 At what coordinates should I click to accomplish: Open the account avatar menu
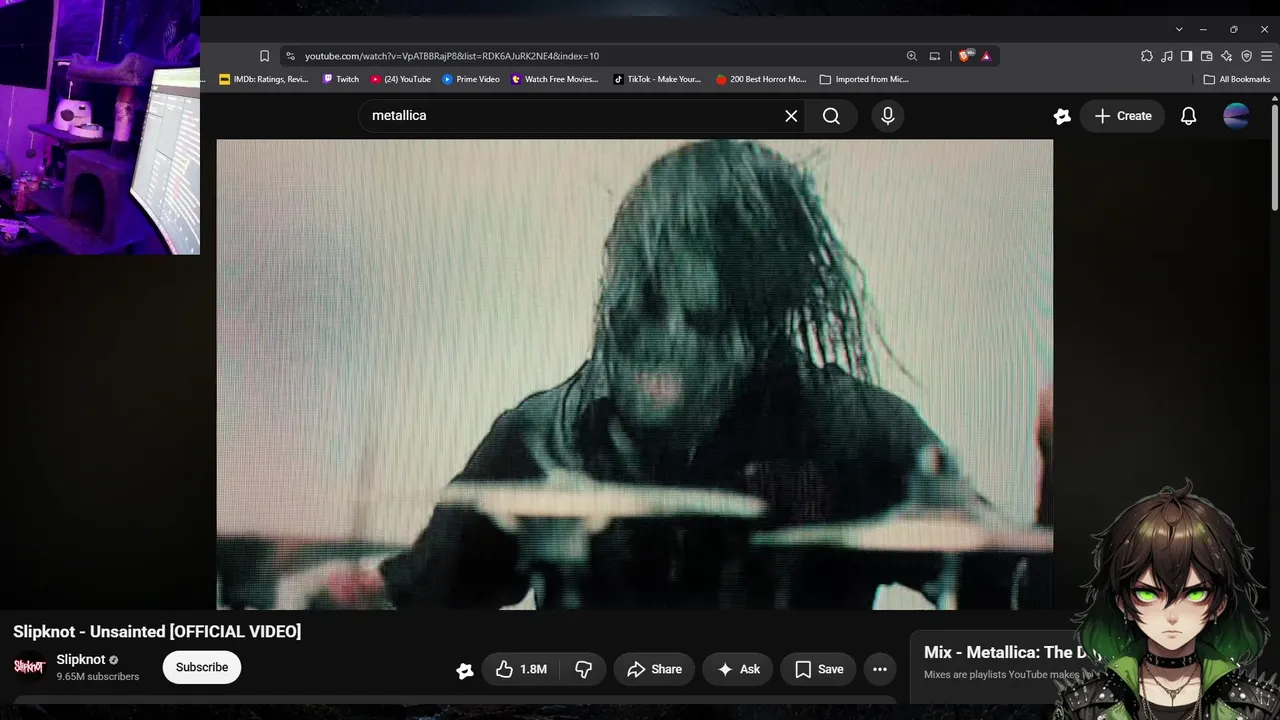(1236, 116)
